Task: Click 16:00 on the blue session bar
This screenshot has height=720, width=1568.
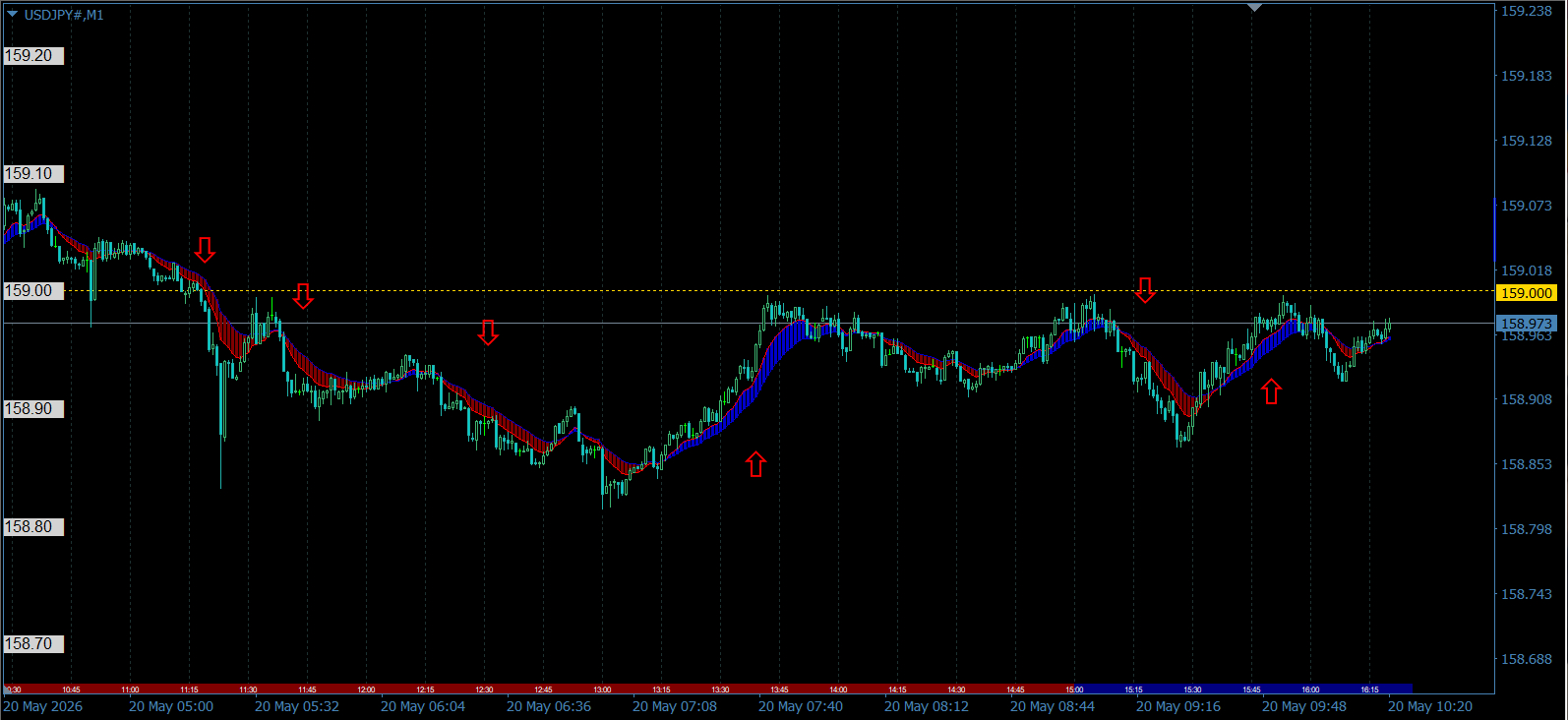Action: point(1310,690)
